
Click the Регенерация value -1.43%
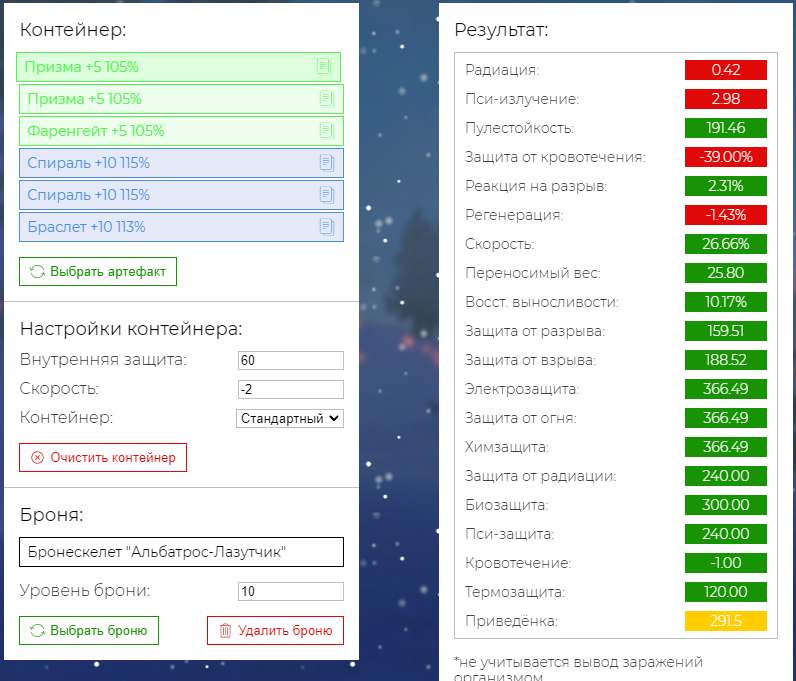[725, 215]
